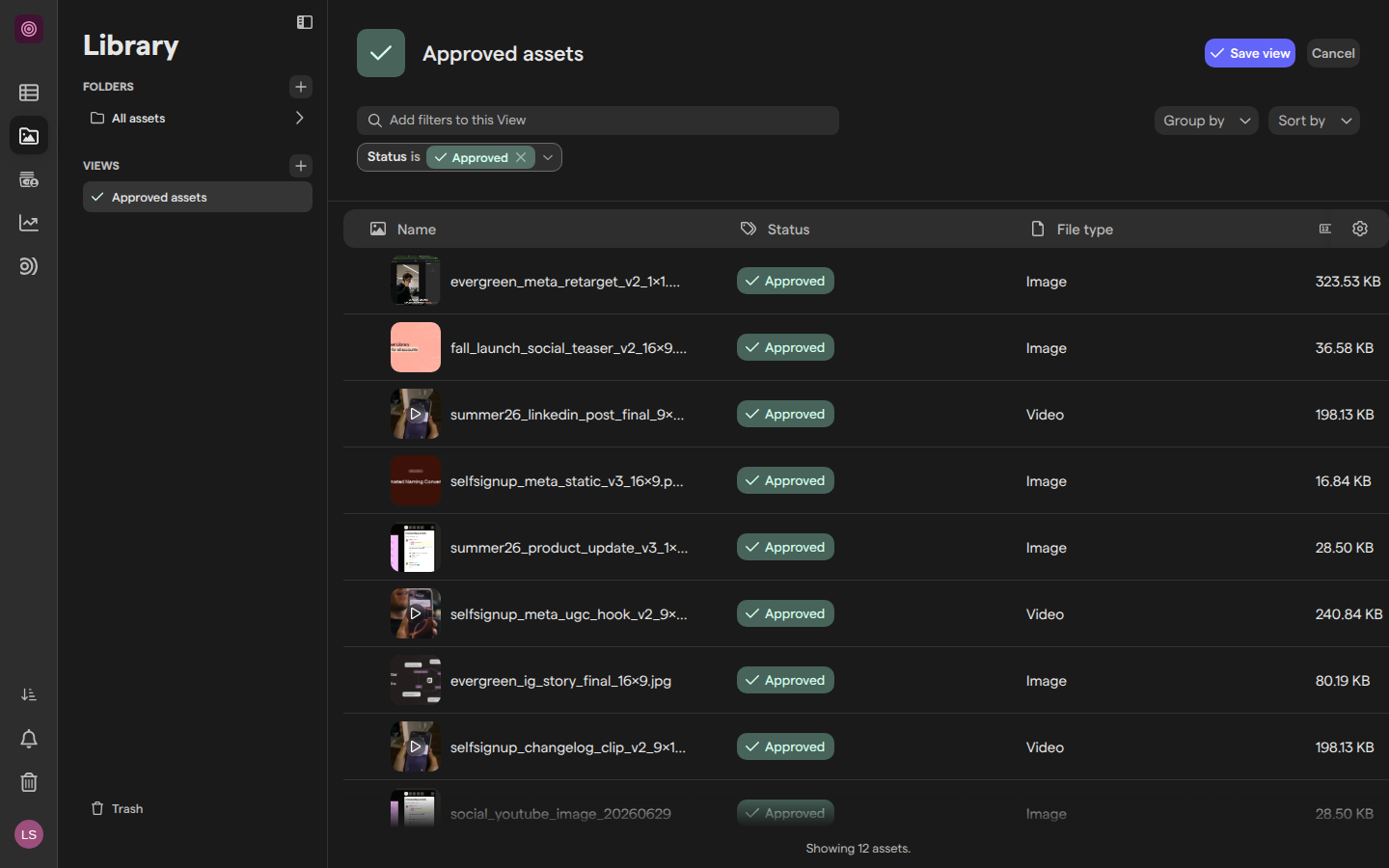
Task: Expand the Status filter value dropdown
Action: click(548, 157)
